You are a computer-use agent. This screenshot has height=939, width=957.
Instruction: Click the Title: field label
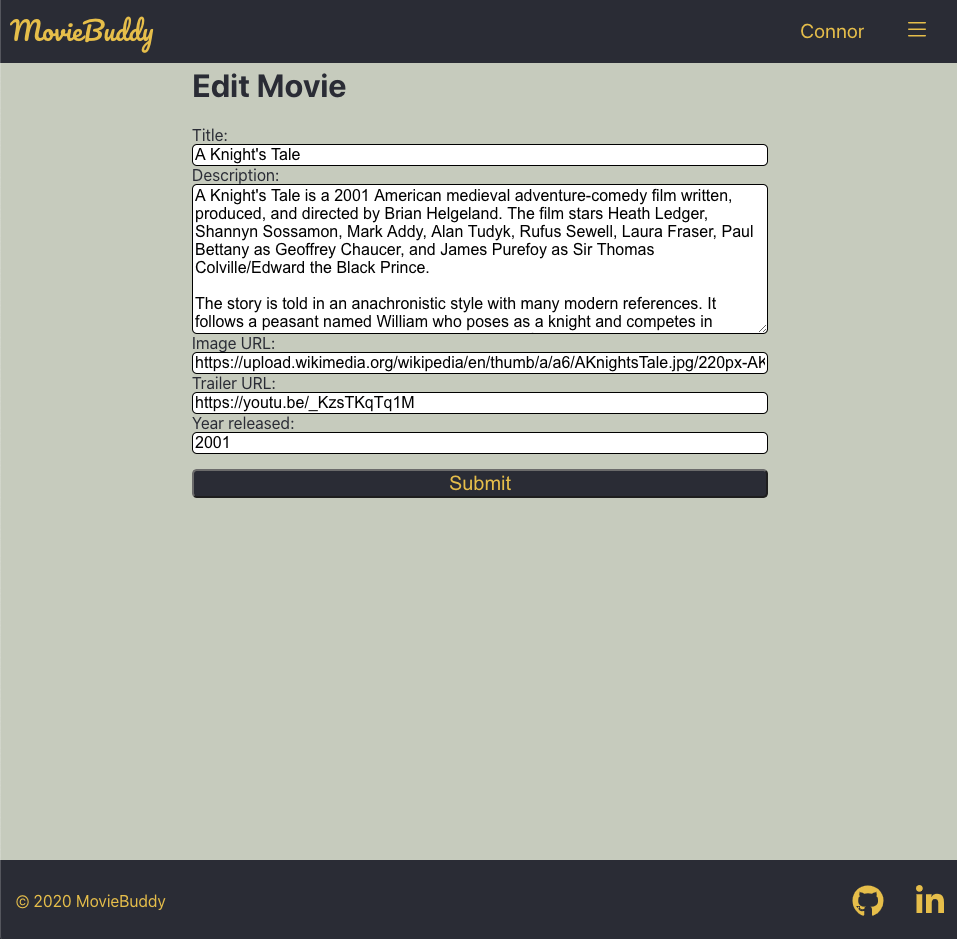[x=209, y=135]
